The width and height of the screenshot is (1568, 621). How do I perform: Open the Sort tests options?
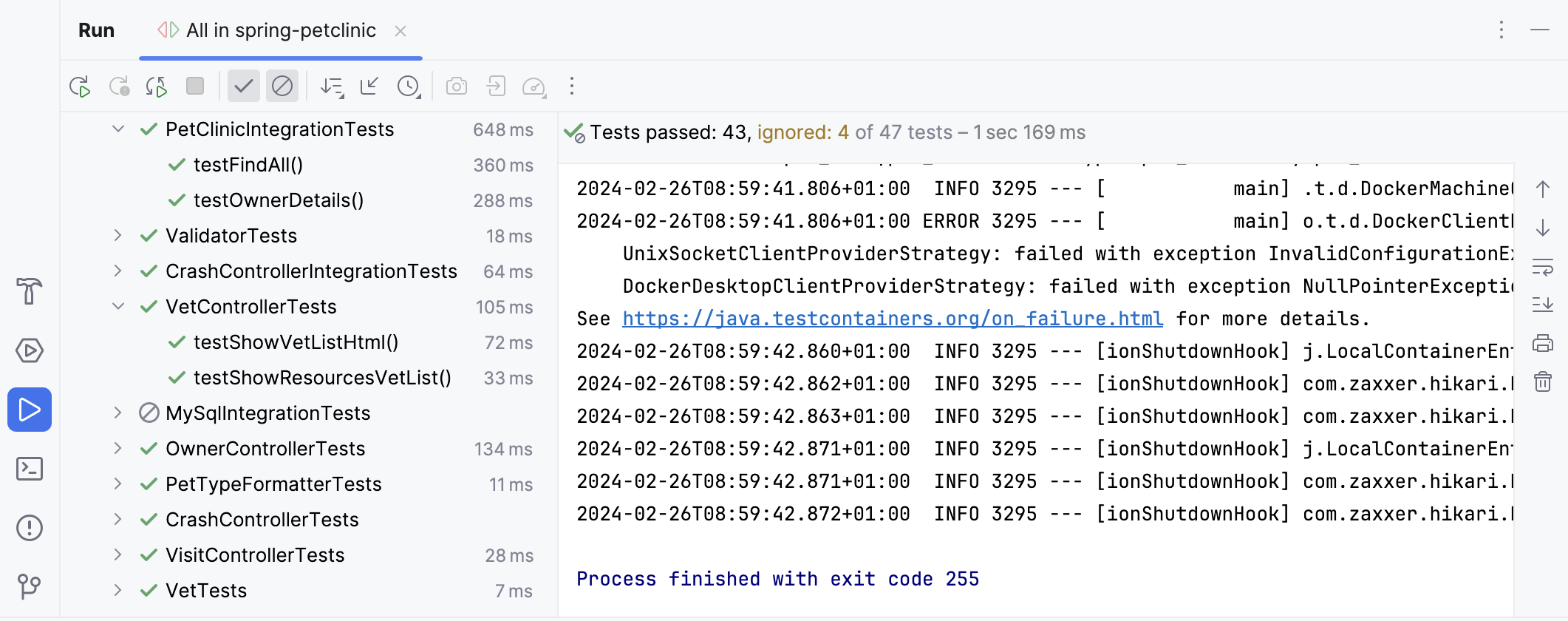(333, 86)
